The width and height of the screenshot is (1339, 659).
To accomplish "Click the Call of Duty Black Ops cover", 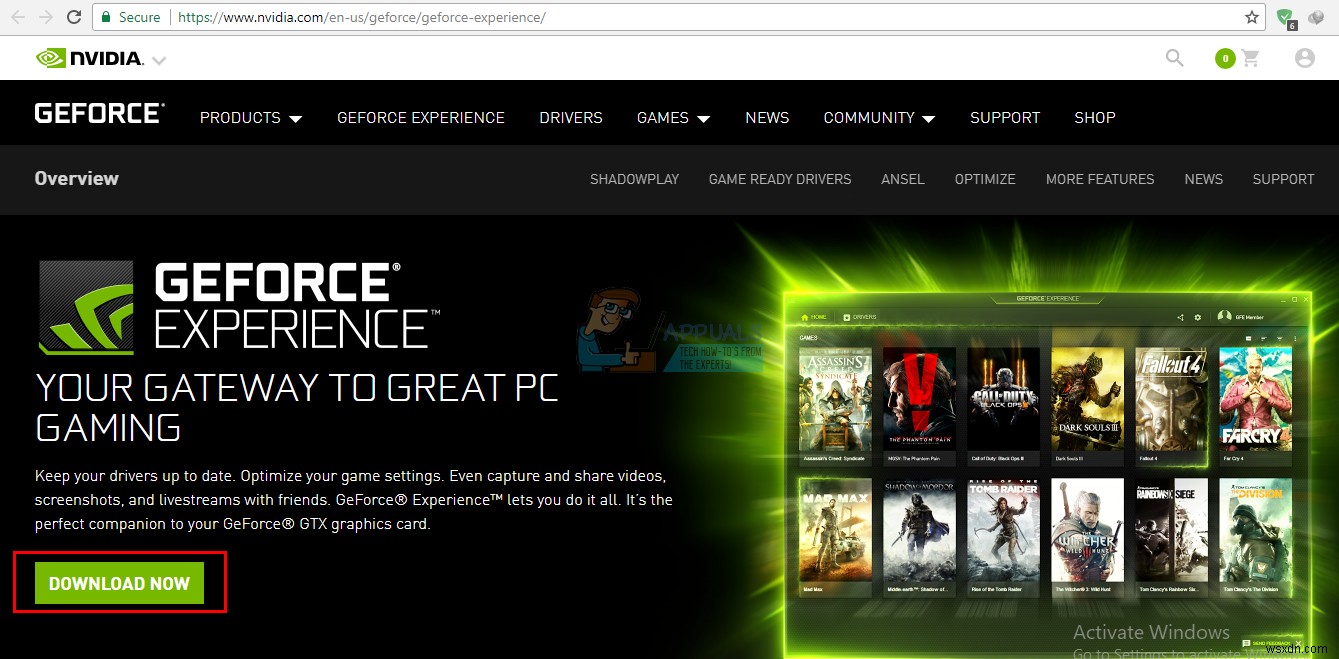I will click(x=1004, y=400).
